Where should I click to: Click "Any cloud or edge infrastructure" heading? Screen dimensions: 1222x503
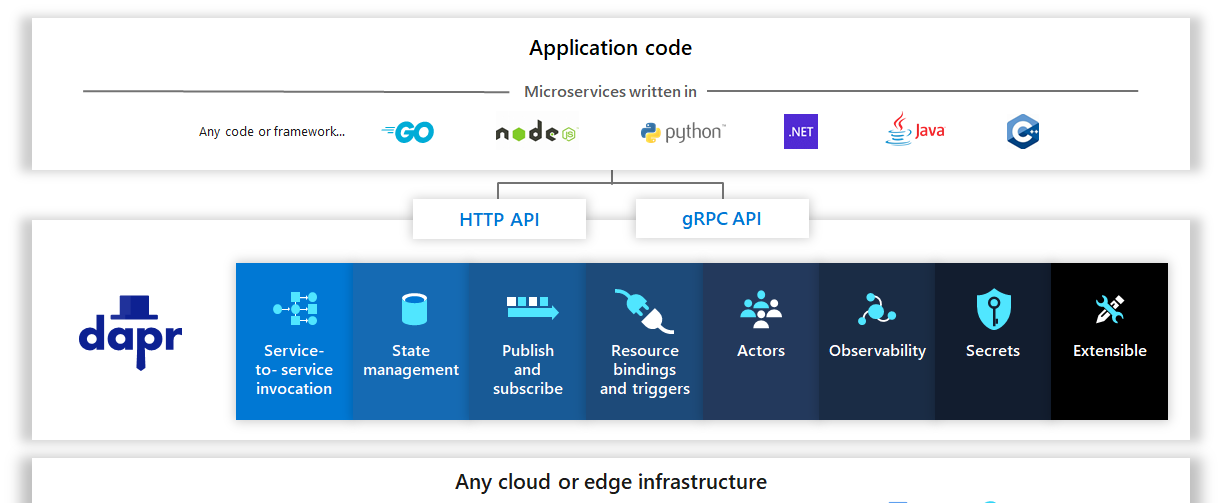point(611,482)
